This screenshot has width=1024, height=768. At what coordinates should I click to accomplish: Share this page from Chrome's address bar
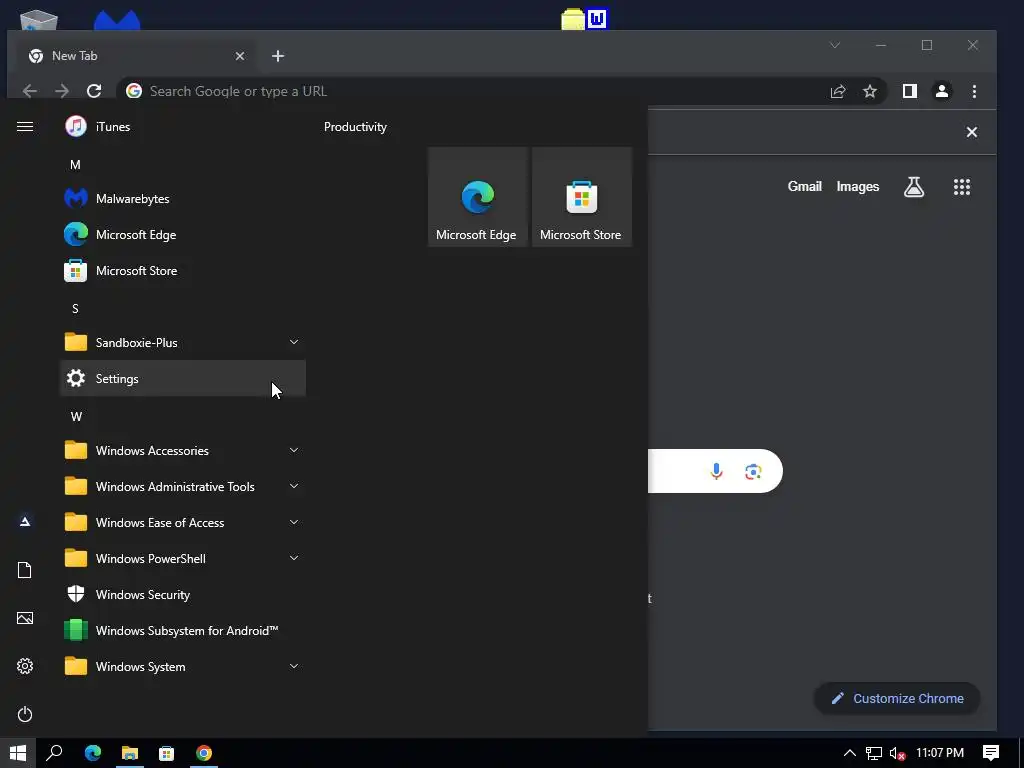click(838, 91)
